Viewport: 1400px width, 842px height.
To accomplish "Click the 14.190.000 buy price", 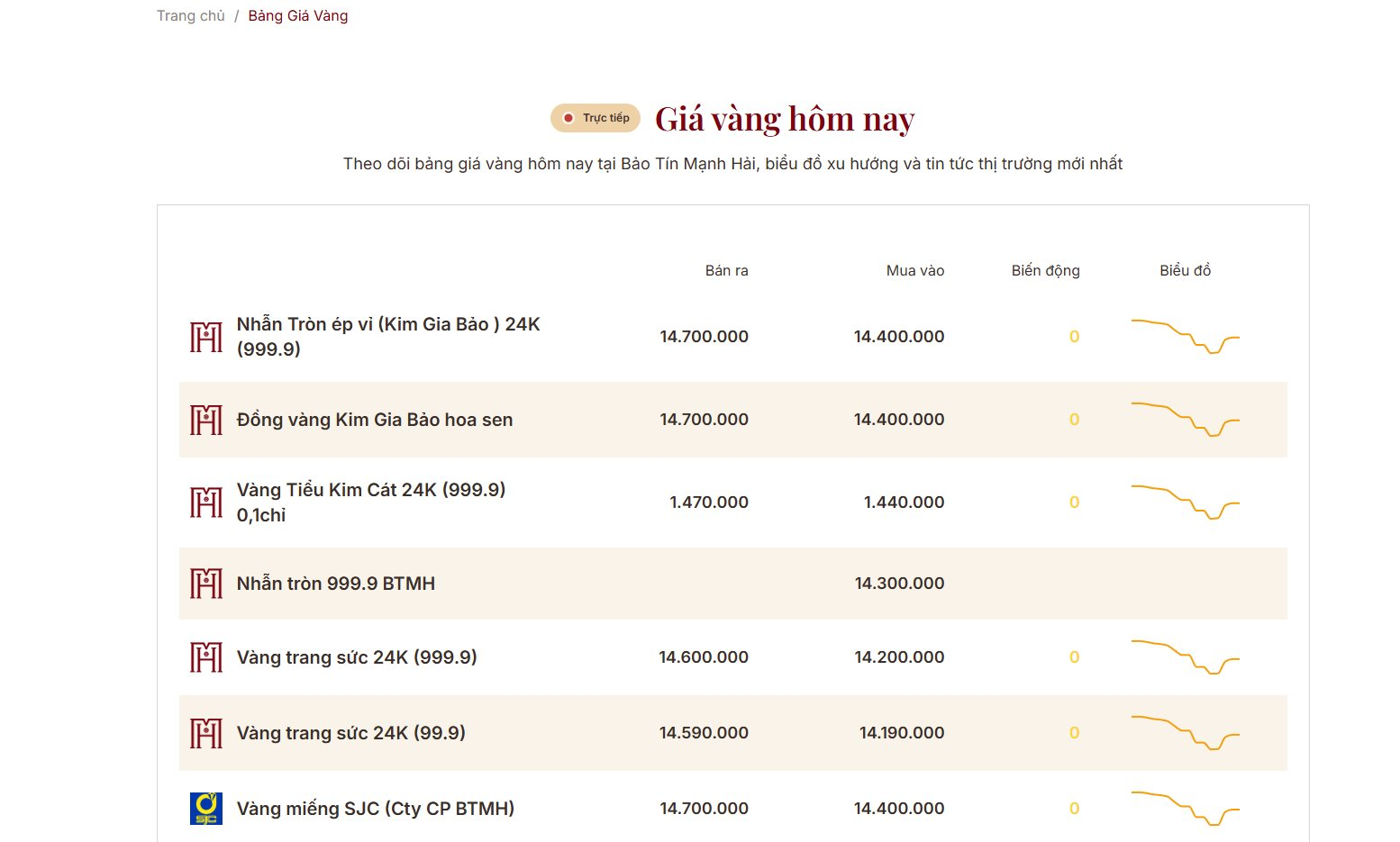I will pos(902,733).
